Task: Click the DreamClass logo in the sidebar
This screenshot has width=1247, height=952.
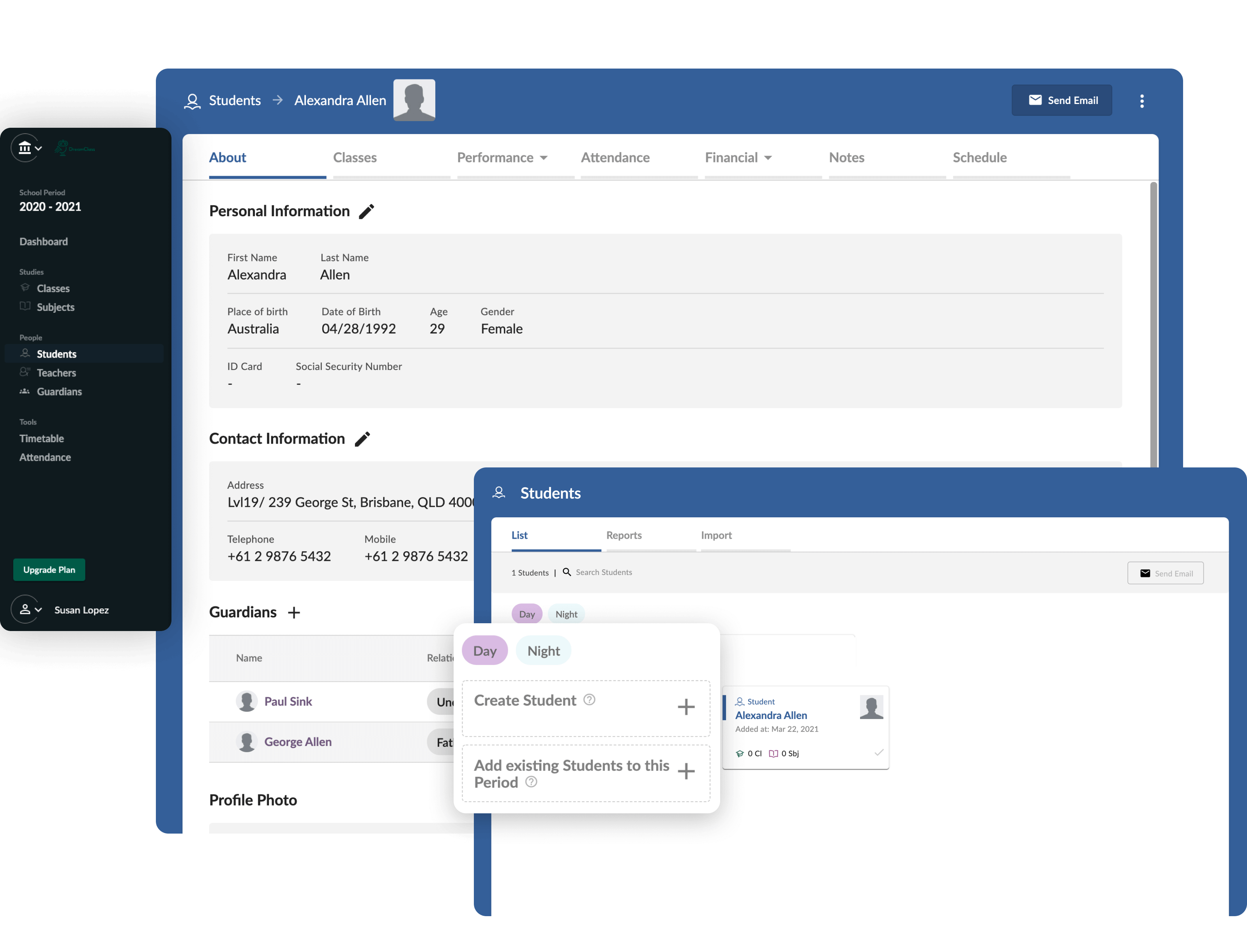Action: [75, 148]
